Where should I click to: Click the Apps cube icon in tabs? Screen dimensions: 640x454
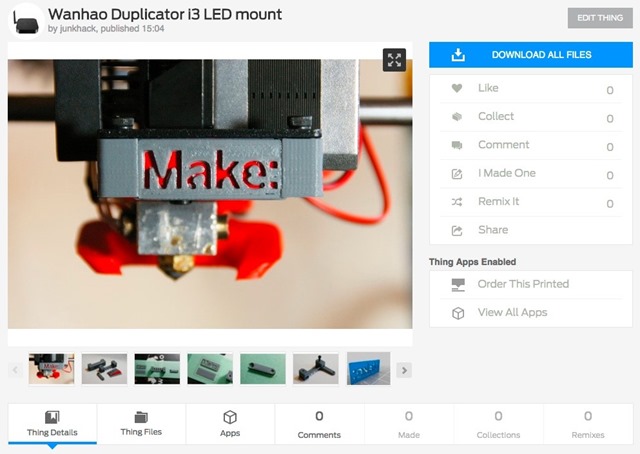tap(230, 417)
